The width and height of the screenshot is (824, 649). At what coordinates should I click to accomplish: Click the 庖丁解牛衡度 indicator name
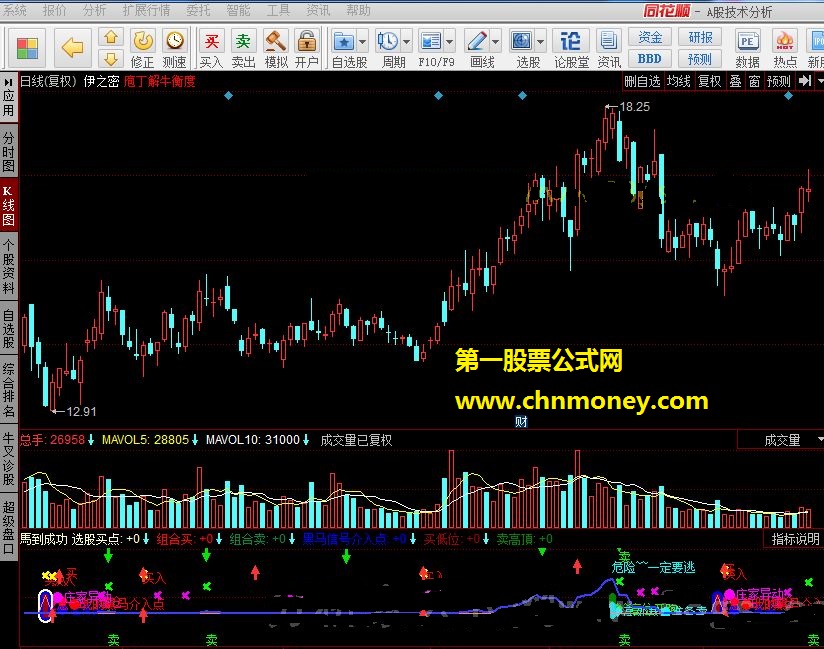tap(160, 81)
